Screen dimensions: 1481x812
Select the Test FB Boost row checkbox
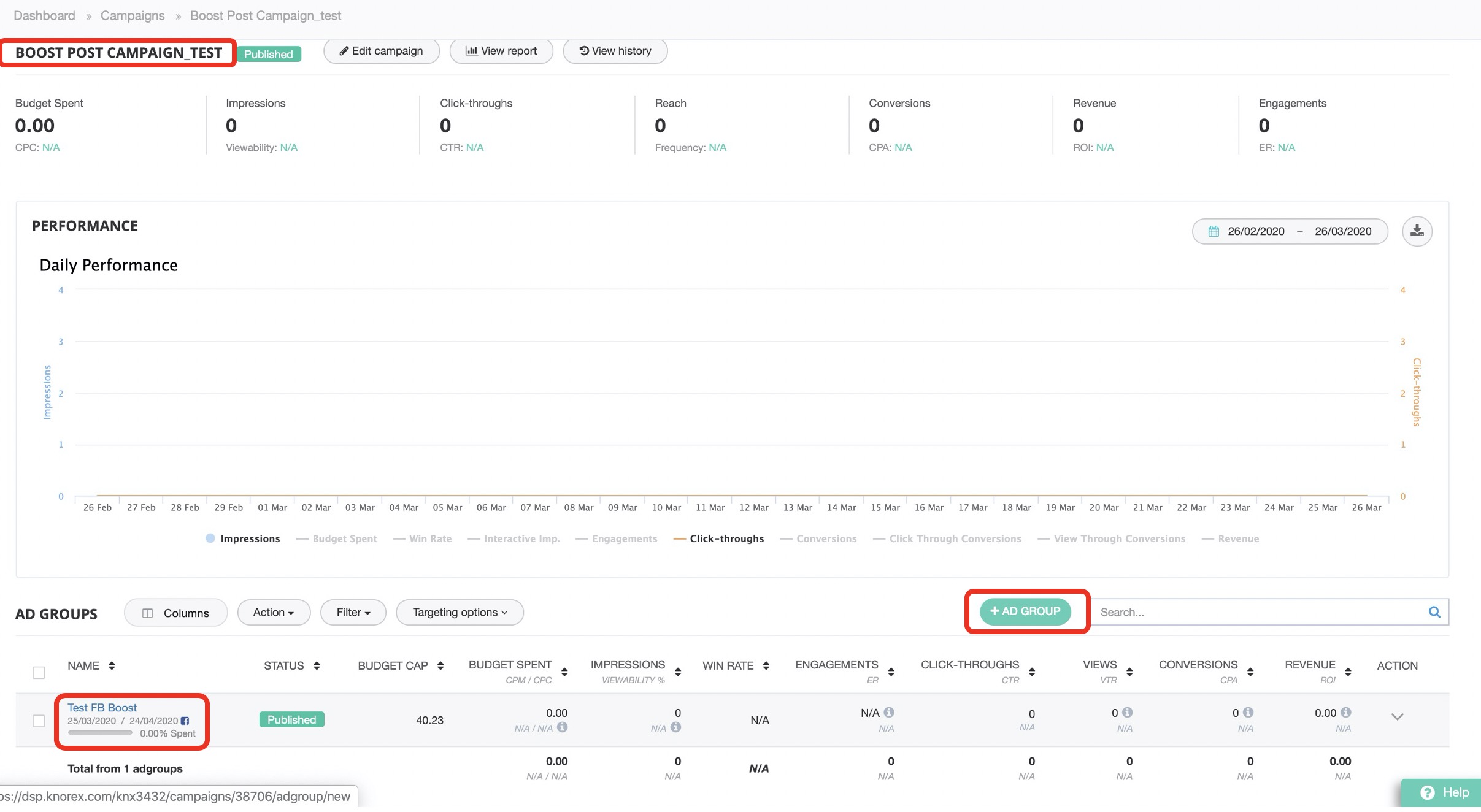pyautogui.click(x=39, y=721)
